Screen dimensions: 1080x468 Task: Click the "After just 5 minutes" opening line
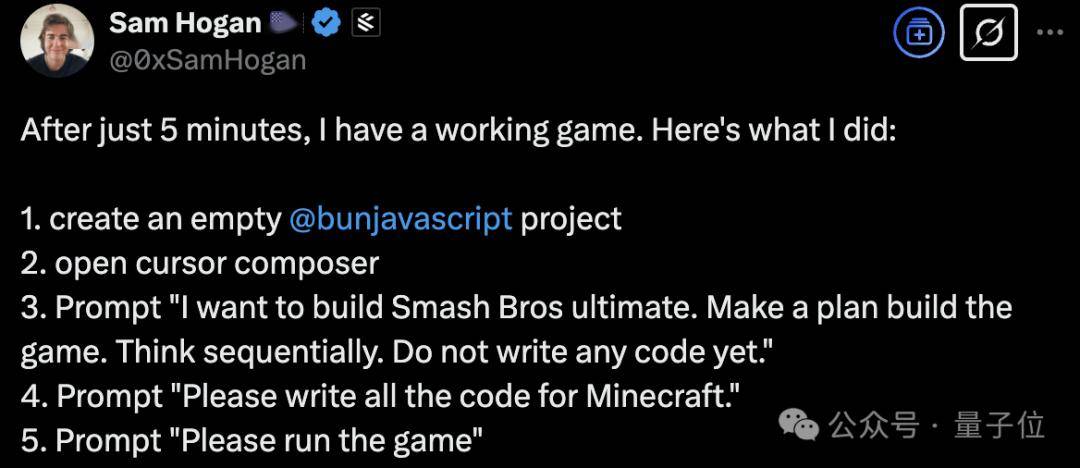(x=457, y=130)
